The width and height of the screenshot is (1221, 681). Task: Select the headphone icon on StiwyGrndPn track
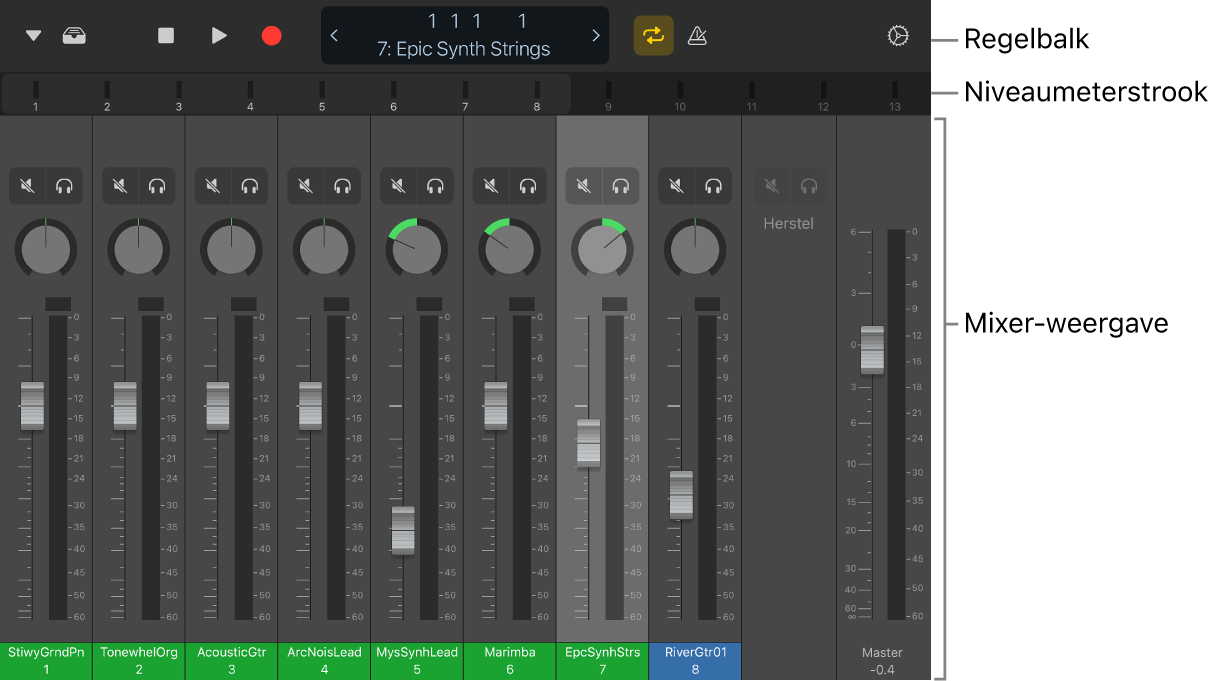(x=64, y=185)
